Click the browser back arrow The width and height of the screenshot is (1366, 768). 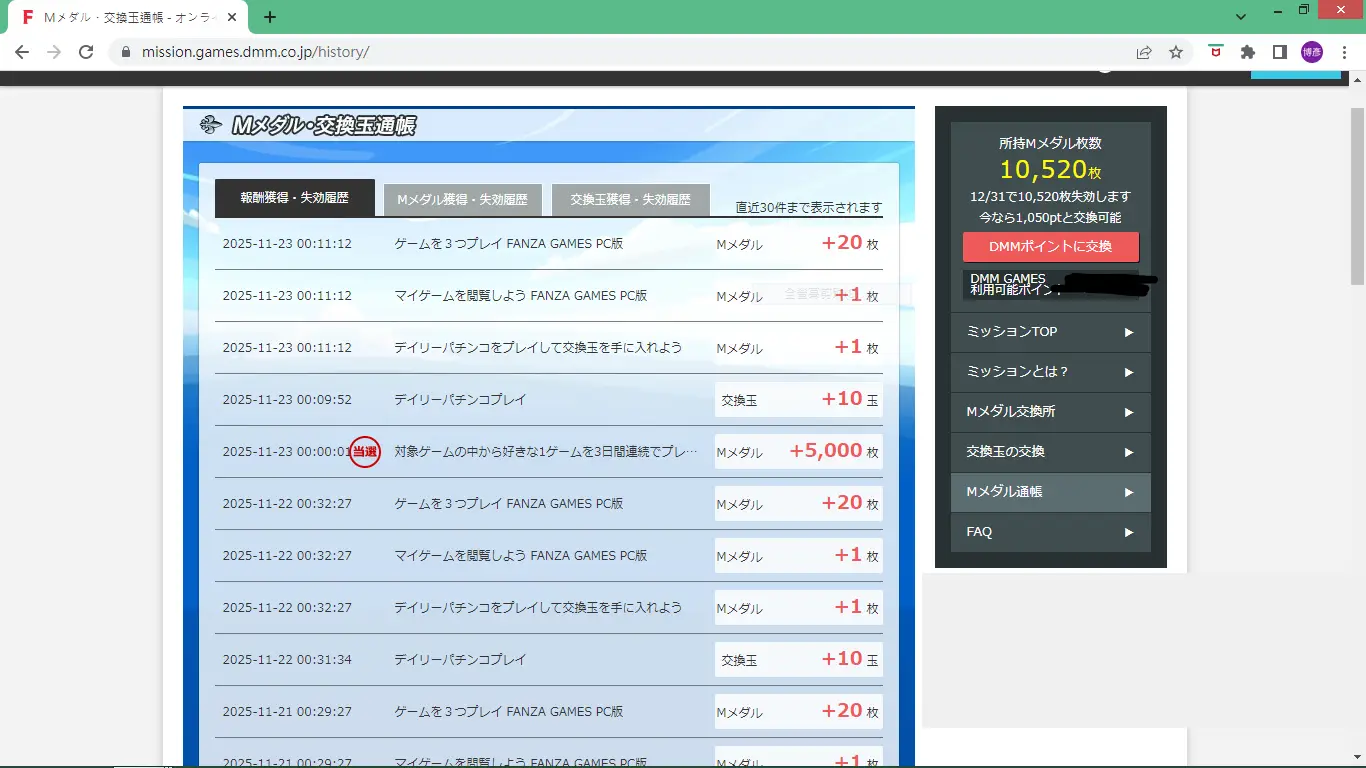[x=22, y=52]
